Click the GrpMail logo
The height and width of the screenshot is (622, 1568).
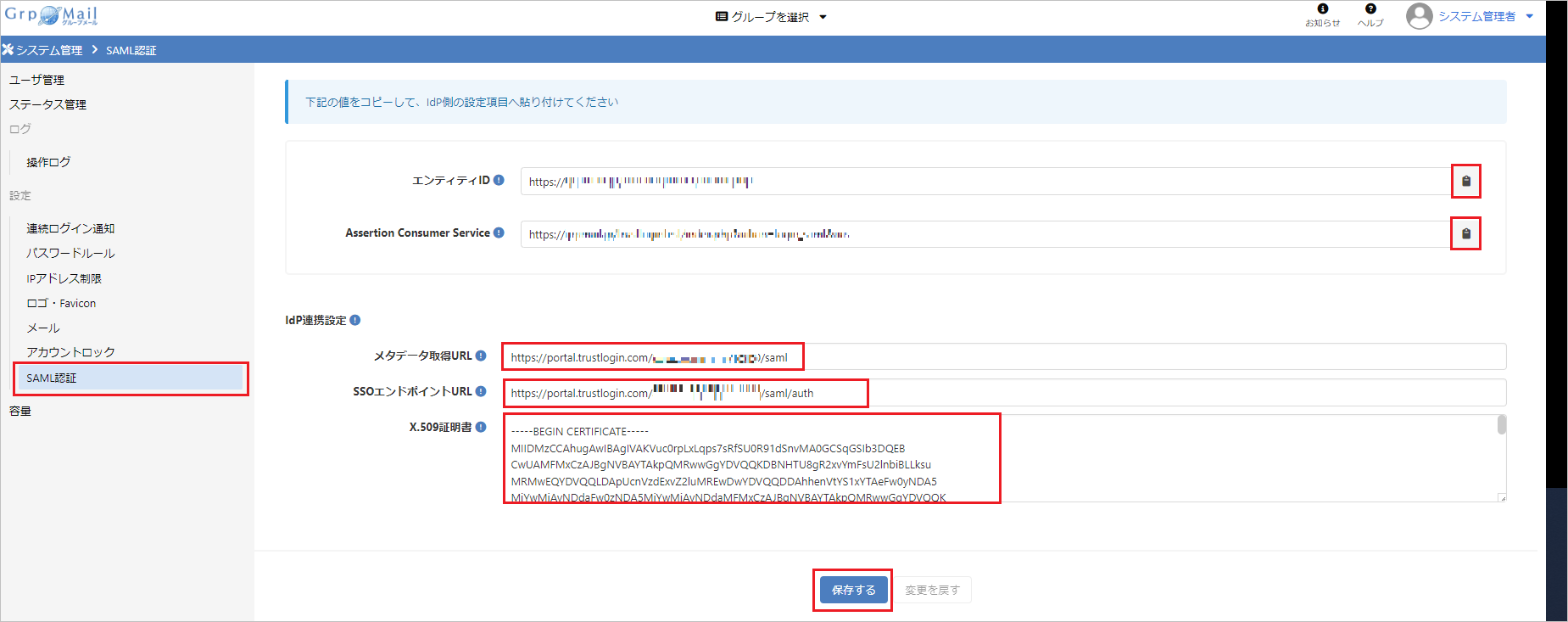click(x=51, y=15)
